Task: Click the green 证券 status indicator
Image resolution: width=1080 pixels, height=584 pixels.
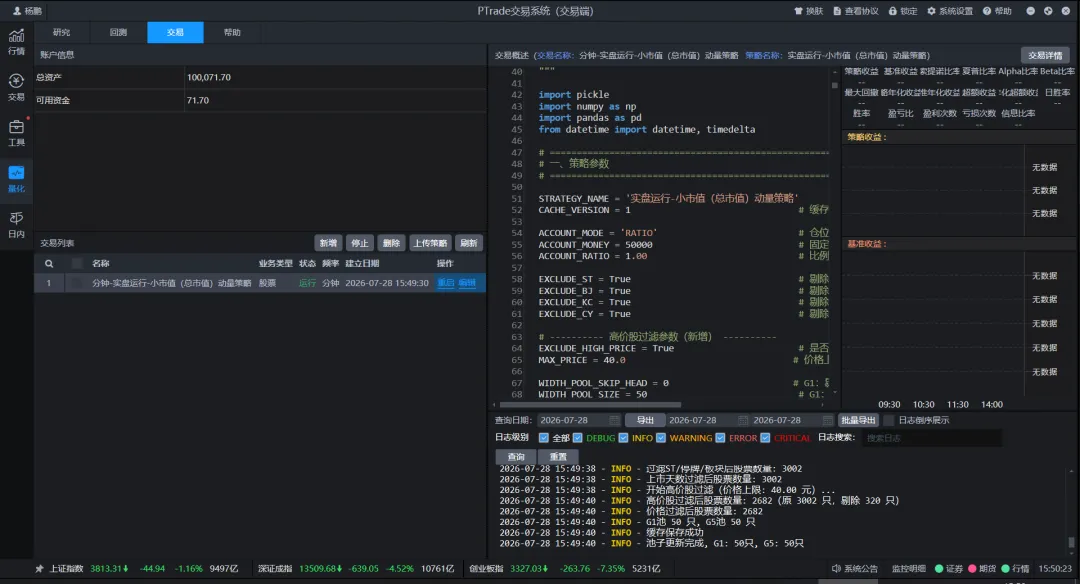Action: (938, 569)
